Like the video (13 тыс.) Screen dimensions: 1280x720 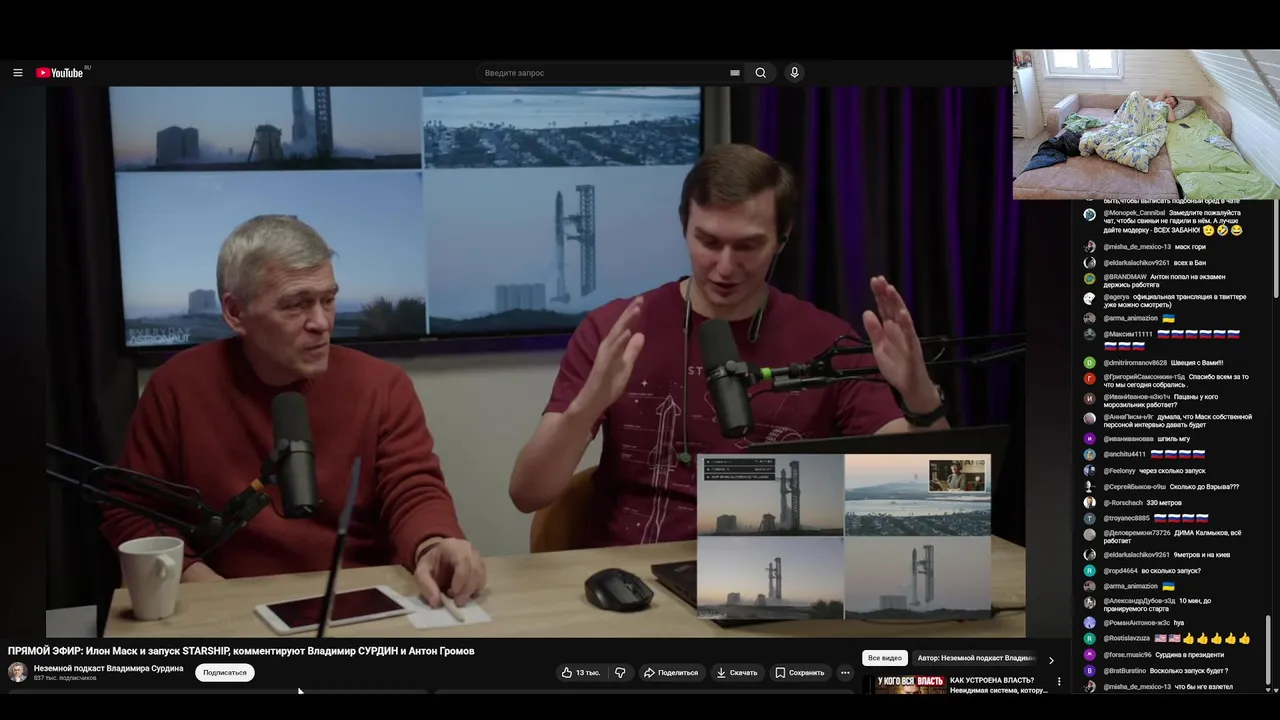point(581,673)
